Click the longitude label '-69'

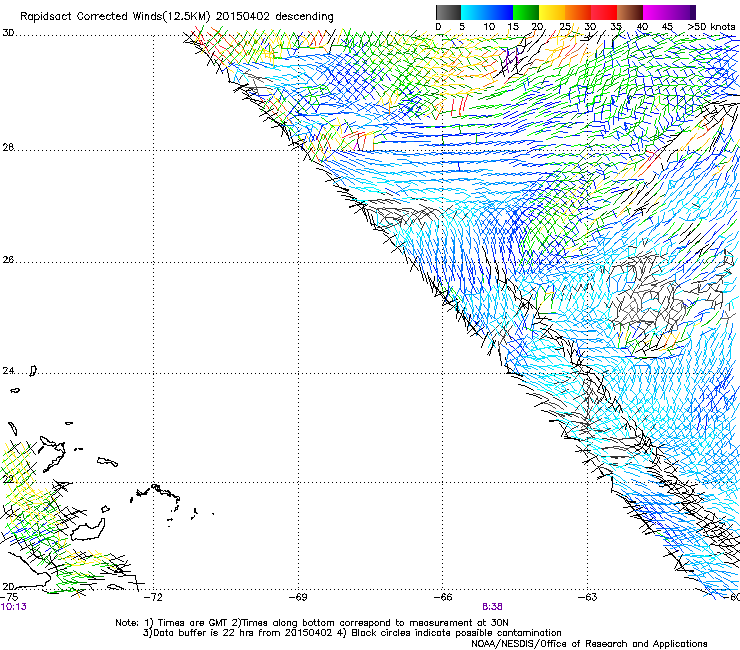click(x=298, y=597)
